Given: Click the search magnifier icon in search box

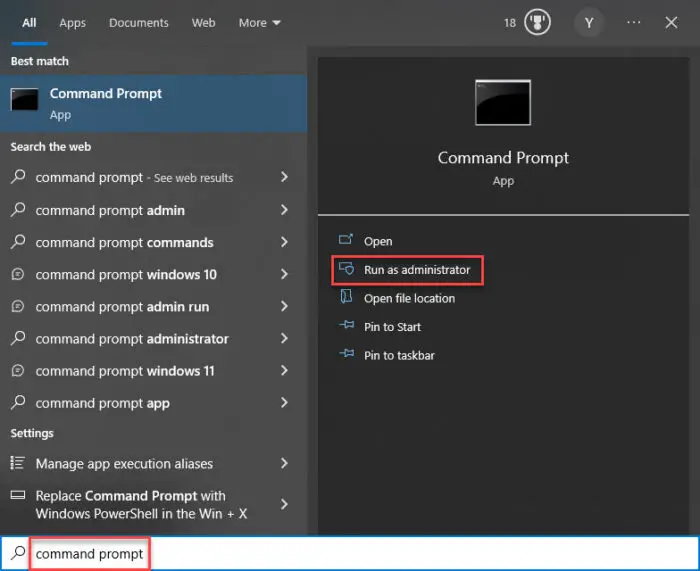Looking at the screenshot, I should [x=17, y=553].
